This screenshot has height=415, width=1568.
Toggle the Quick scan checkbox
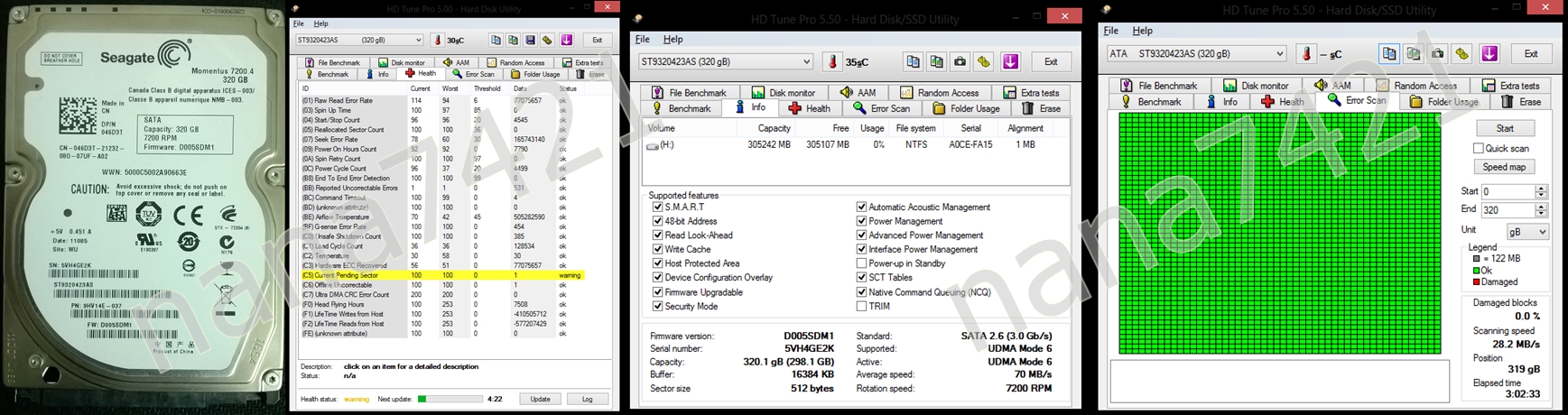[1479, 148]
